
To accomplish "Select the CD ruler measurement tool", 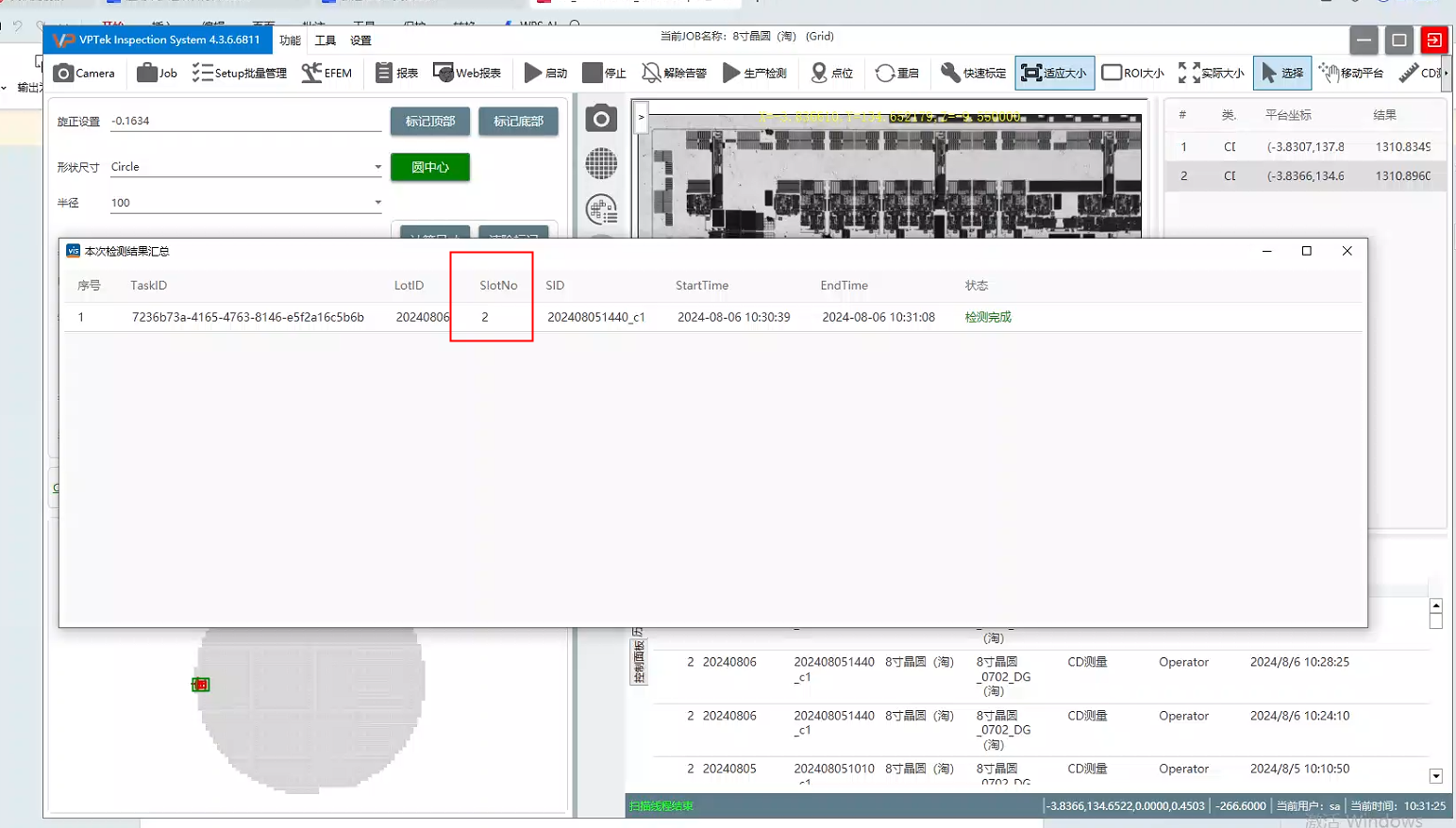I will [1420, 73].
